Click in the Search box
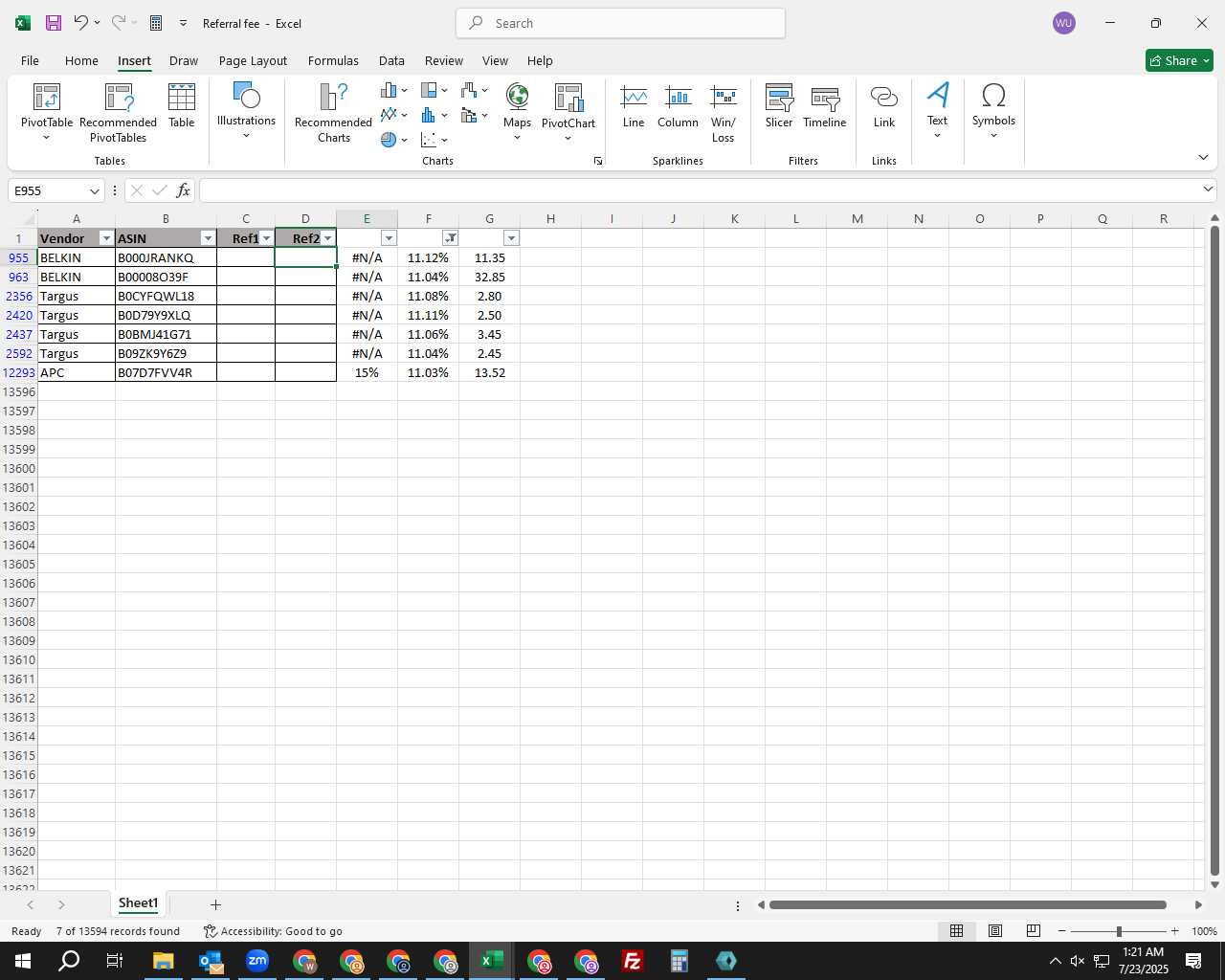Screen dimensions: 1225x980 (x=620, y=23)
